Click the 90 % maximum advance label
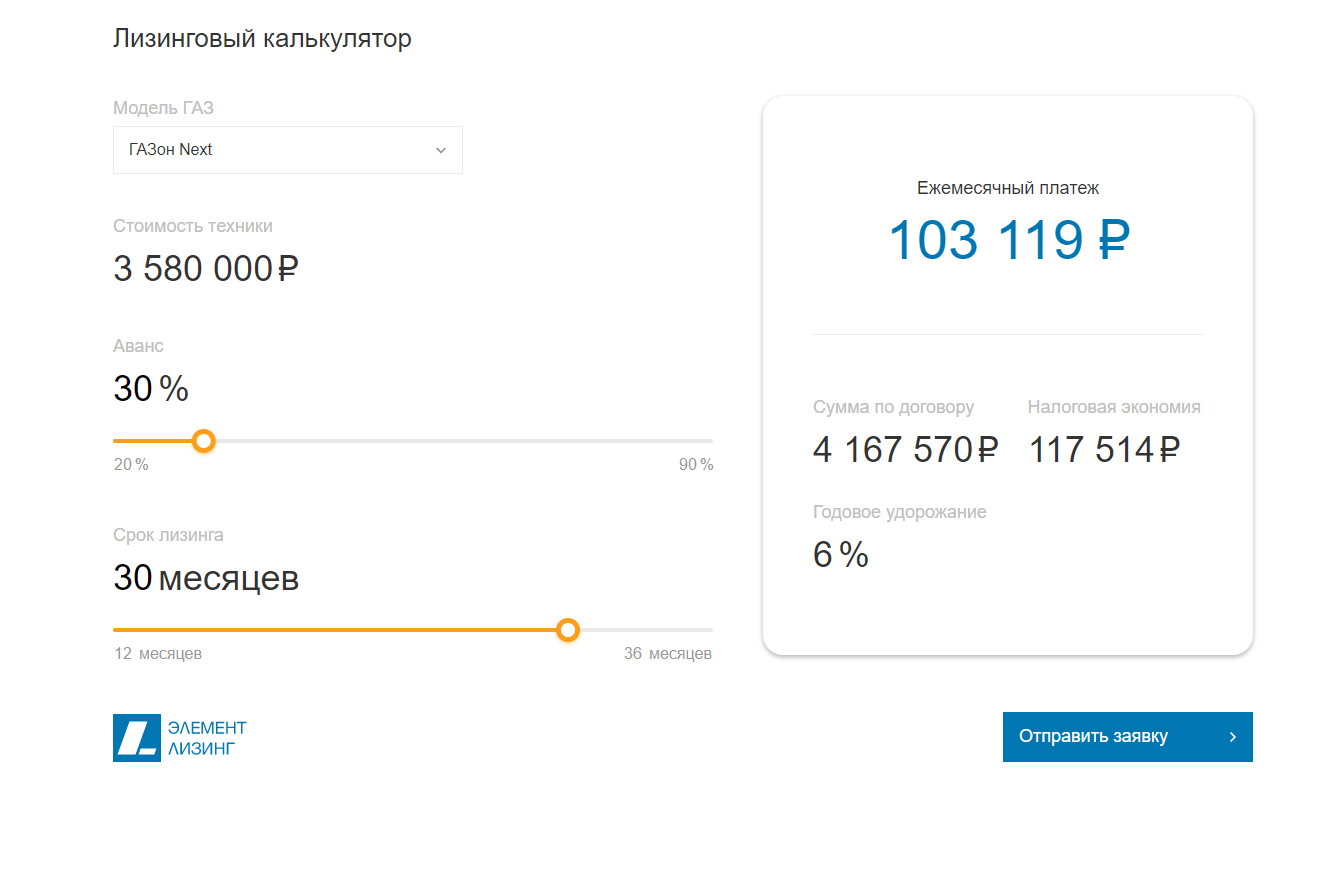Image resolution: width=1336 pixels, height=893 pixels. tap(696, 465)
